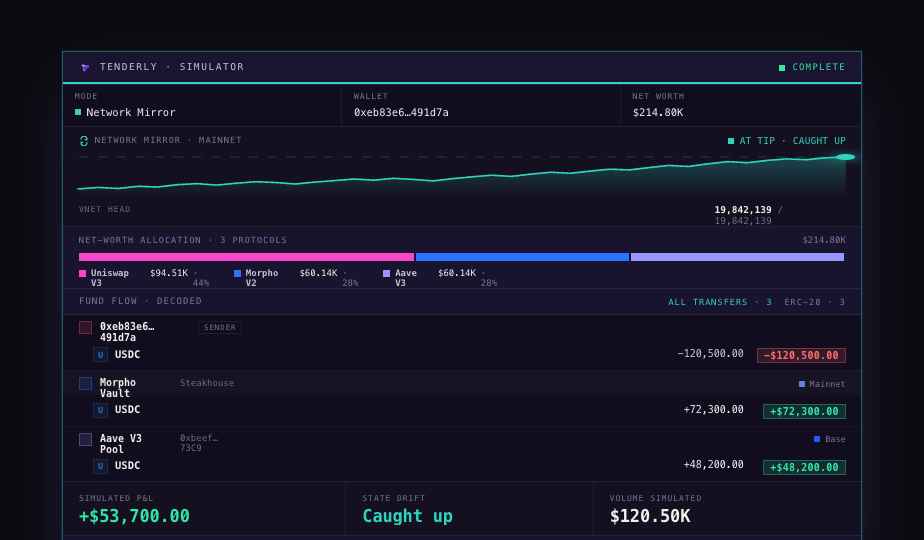Click the Mainnet chain indicator square
Viewport: 924px width, 540px height.
[801, 384]
